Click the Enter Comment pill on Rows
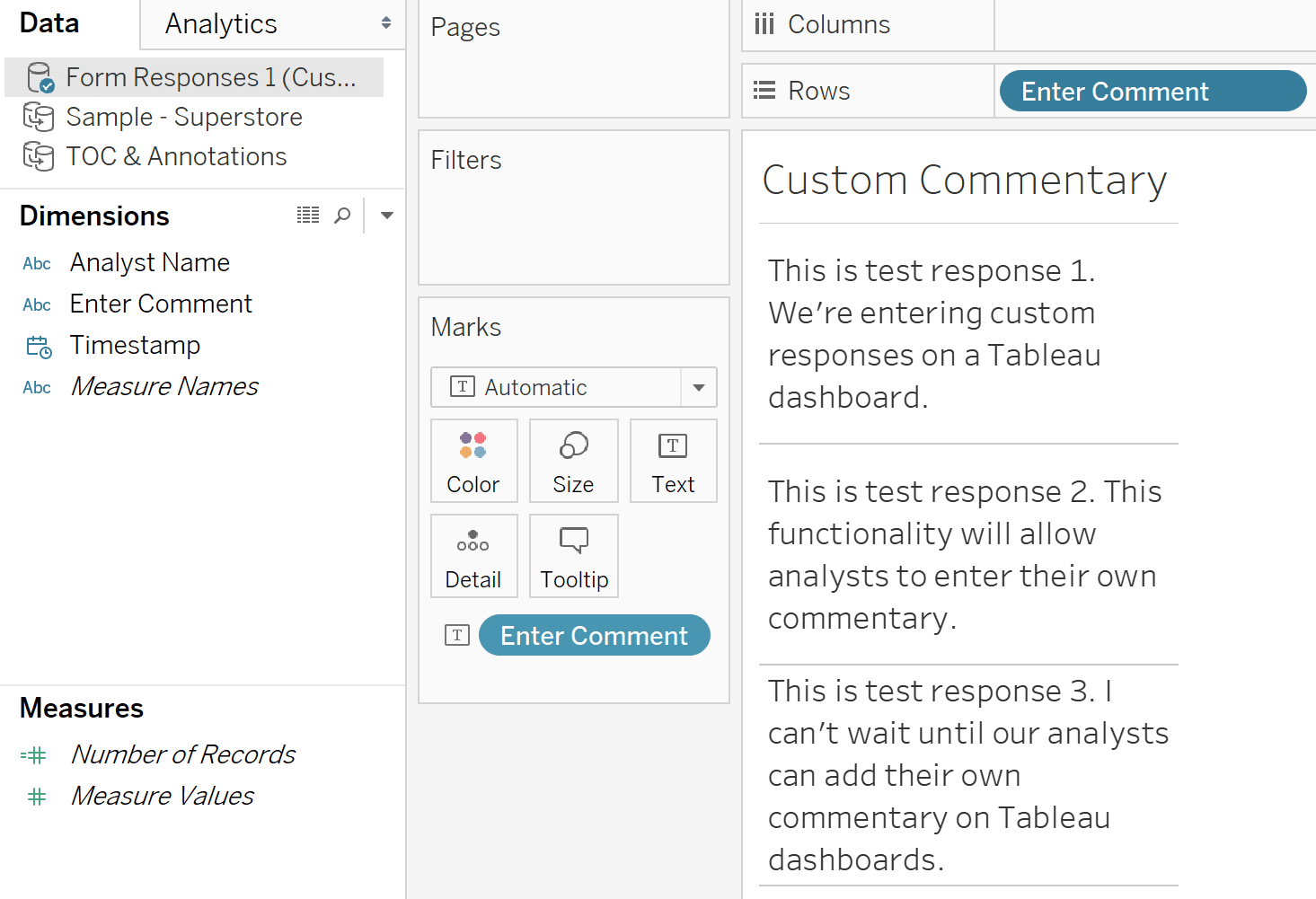The width and height of the screenshot is (1316, 899). click(1153, 91)
